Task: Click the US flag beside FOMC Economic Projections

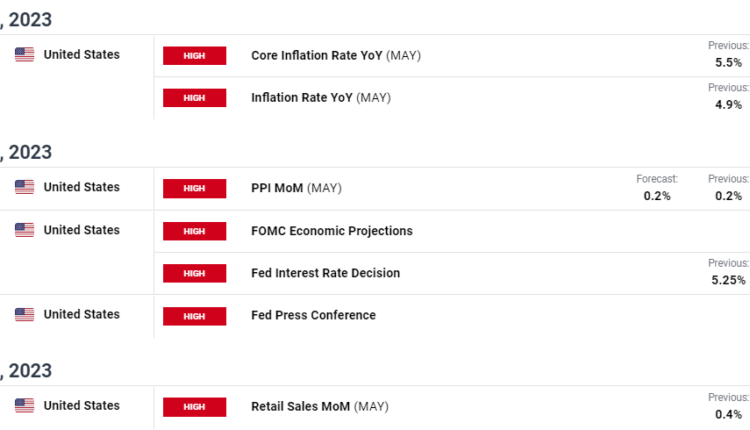Action: click(24, 230)
